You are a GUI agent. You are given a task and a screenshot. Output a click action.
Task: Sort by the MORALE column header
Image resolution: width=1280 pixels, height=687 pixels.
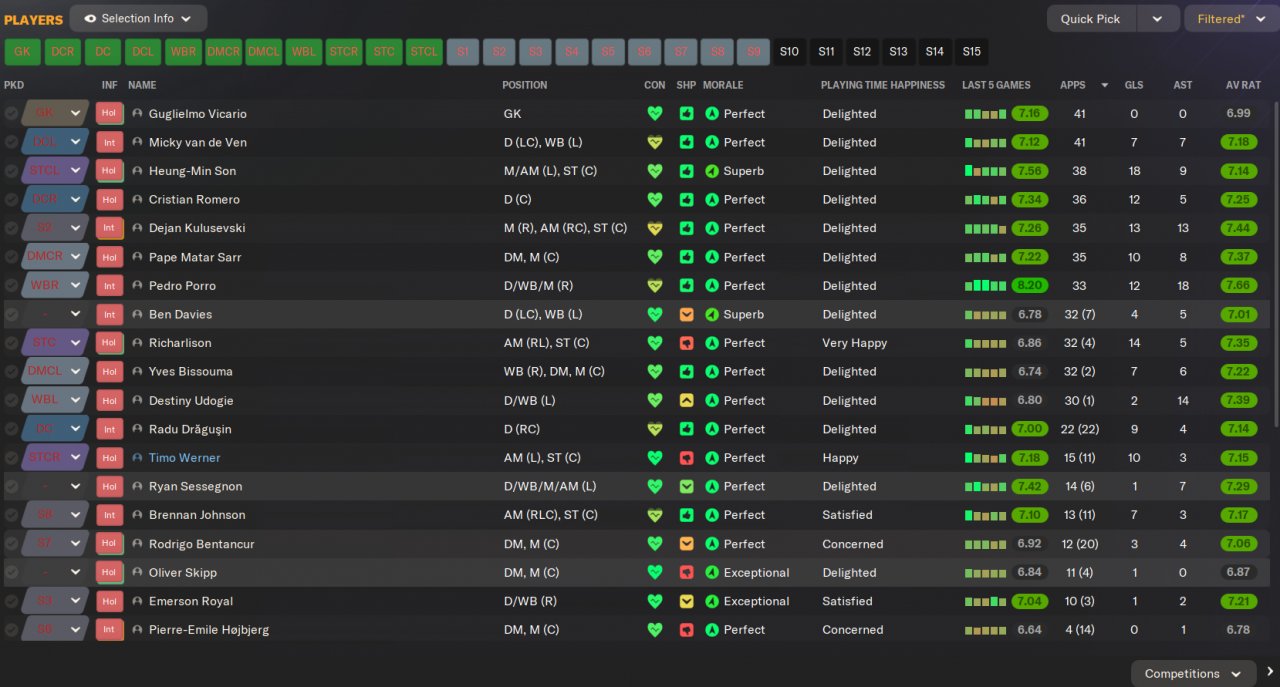coord(723,85)
